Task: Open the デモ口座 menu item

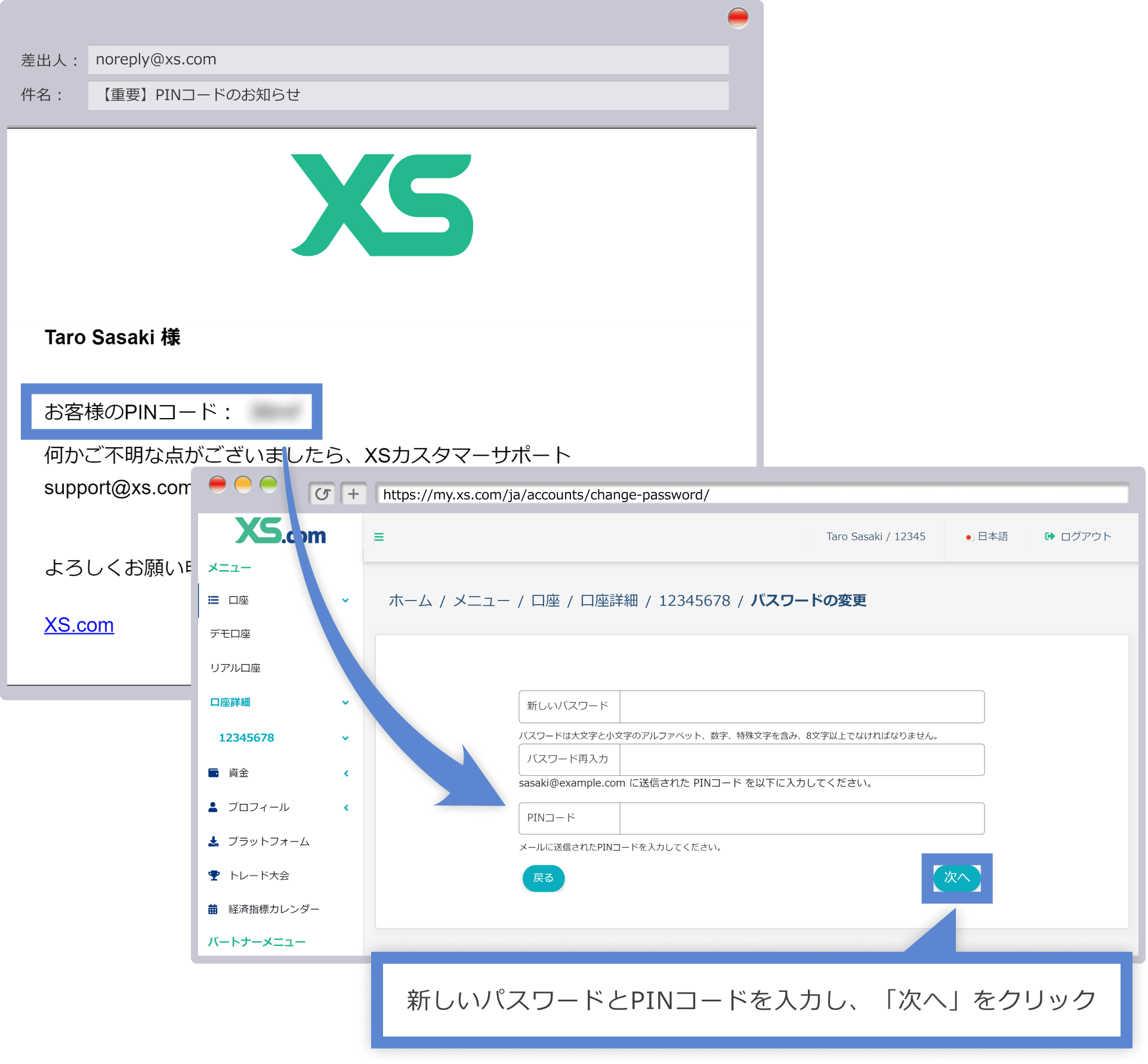Action: (230, 634)
